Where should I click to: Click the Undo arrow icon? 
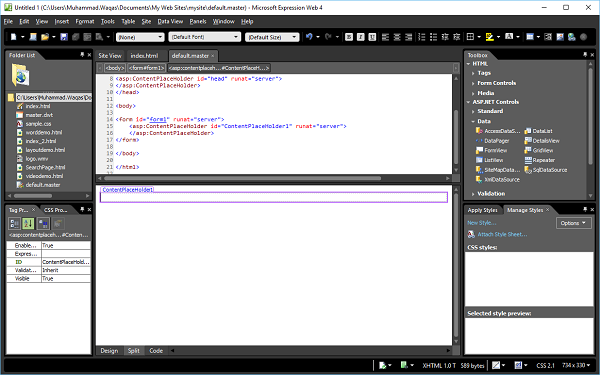(309, 37)
